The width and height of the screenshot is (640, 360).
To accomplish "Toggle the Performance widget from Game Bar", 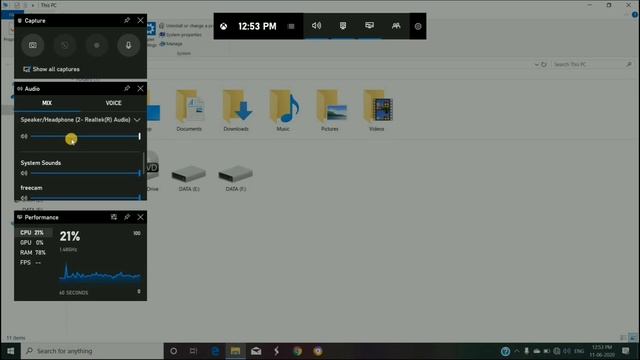I will (x=369, y=26).
